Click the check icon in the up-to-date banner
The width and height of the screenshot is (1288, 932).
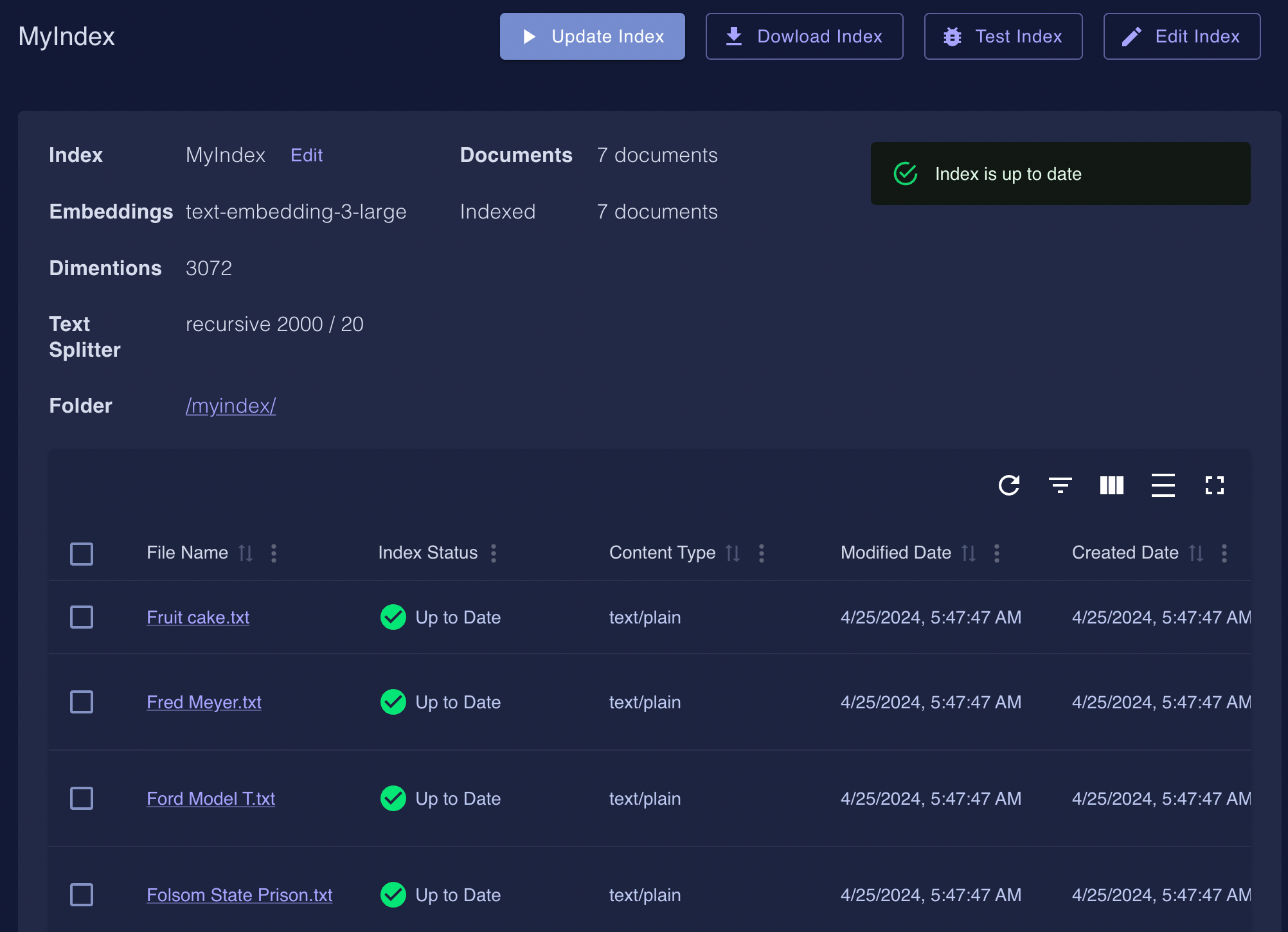906,174
